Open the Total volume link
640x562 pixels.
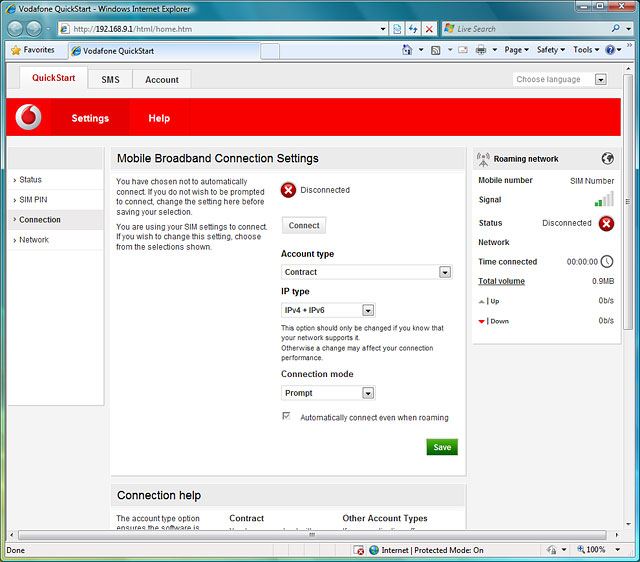point(501,281)
